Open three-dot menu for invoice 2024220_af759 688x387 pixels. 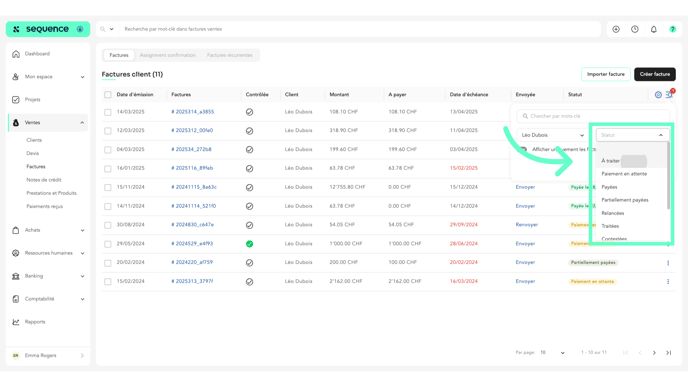[668, 263]
